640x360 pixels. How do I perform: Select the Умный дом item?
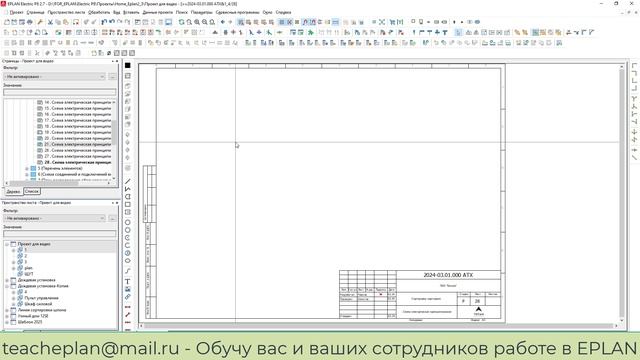pos(33,316)
